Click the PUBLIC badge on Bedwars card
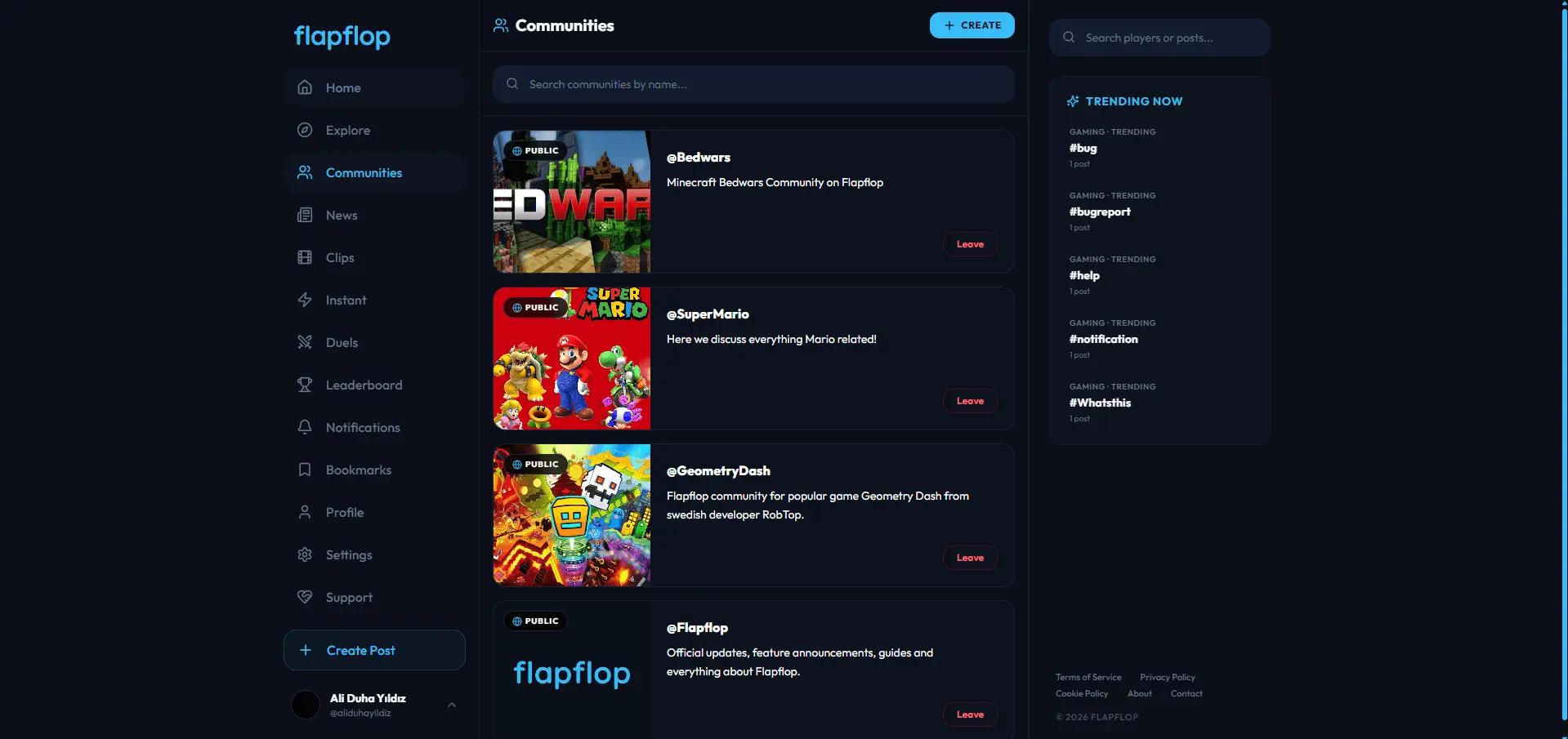The width and height of the screenshot is (1568, 739). tap(535, 150)
